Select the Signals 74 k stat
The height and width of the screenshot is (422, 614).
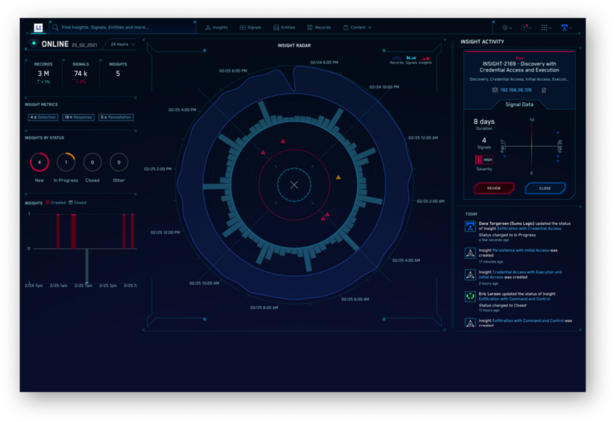[81, 73]
